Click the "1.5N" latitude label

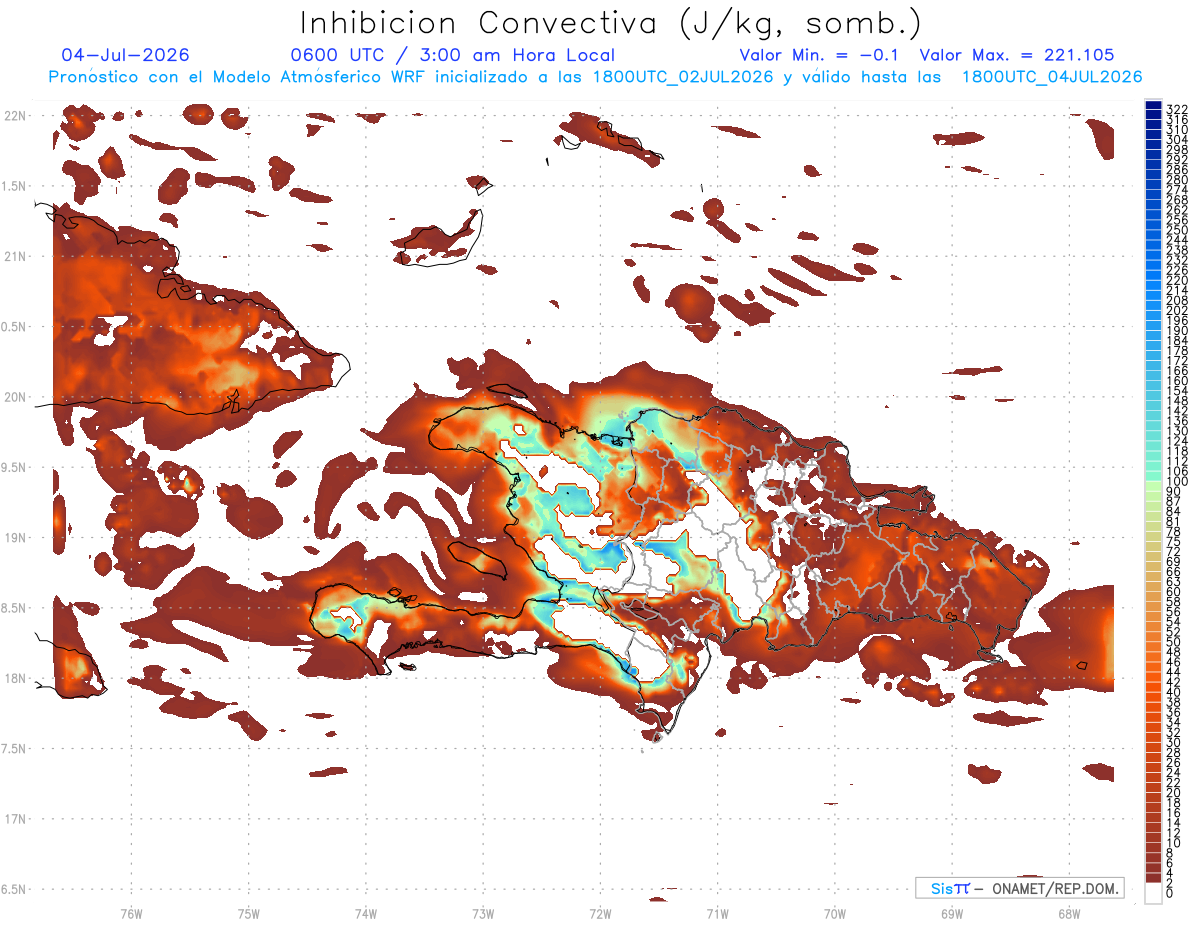pos(15,186)
